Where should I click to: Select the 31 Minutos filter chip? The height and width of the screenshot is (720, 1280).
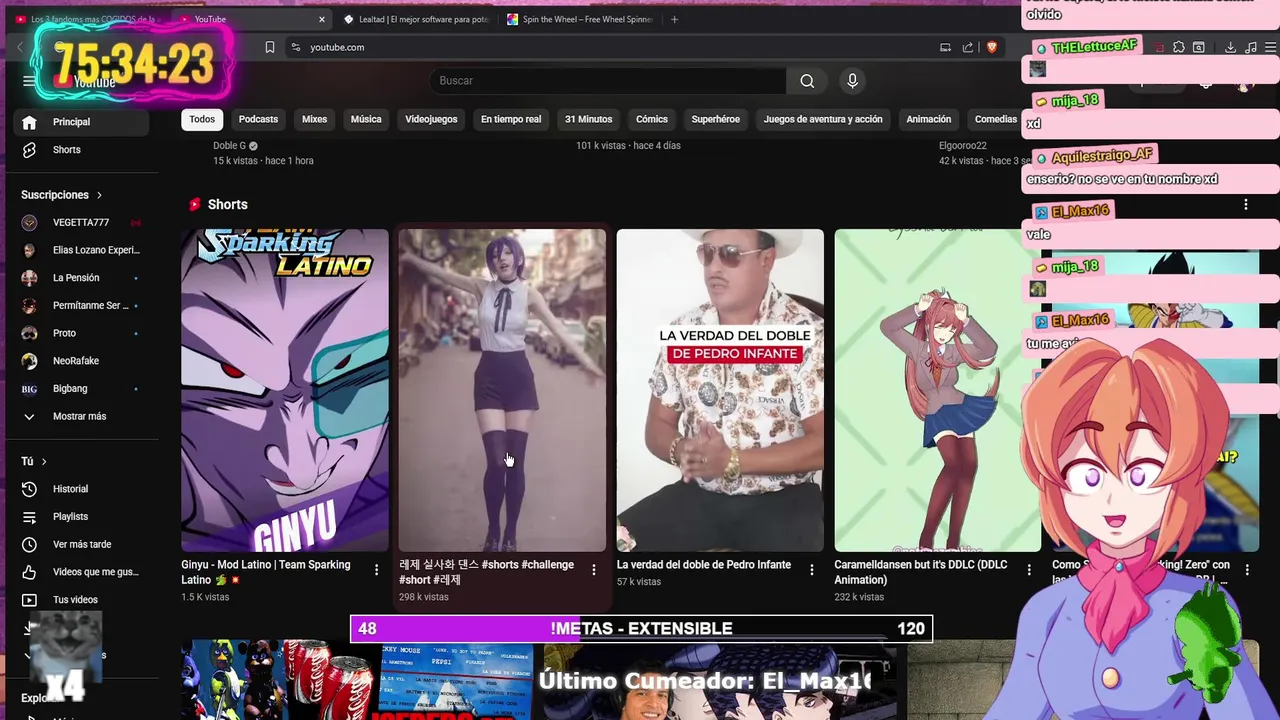[588, 119]
